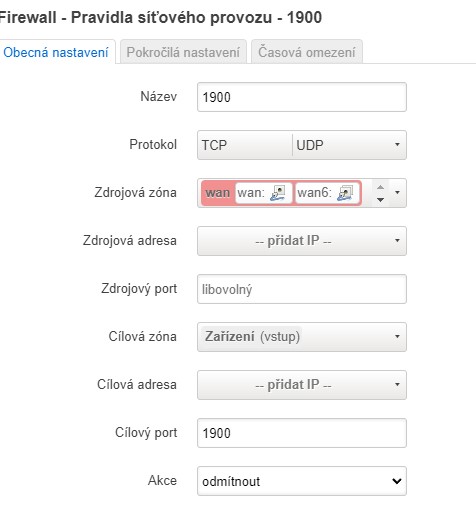Click the up arrow in source zone stepper

(x=381, y=187)
